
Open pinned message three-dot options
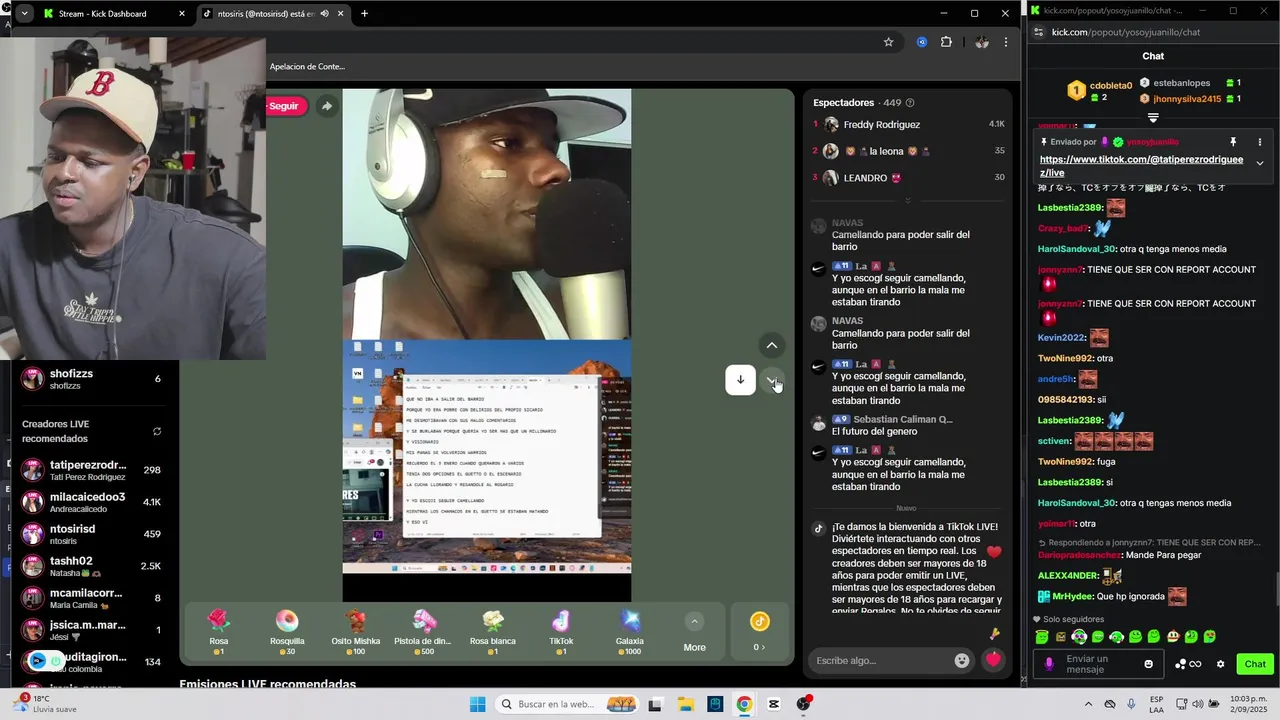pyautogui.click(x=1259, y=142)
